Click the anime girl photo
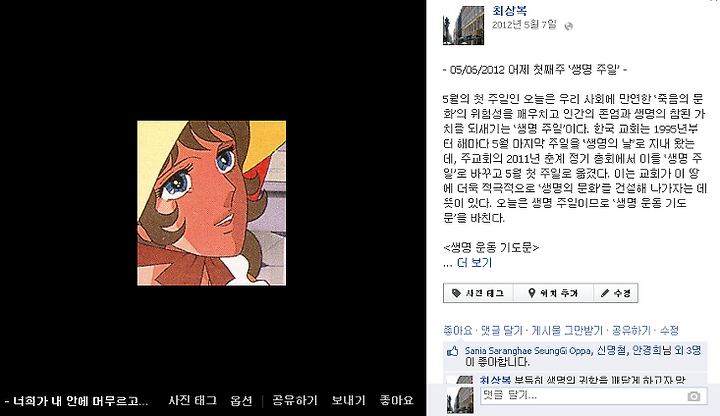 212,203
